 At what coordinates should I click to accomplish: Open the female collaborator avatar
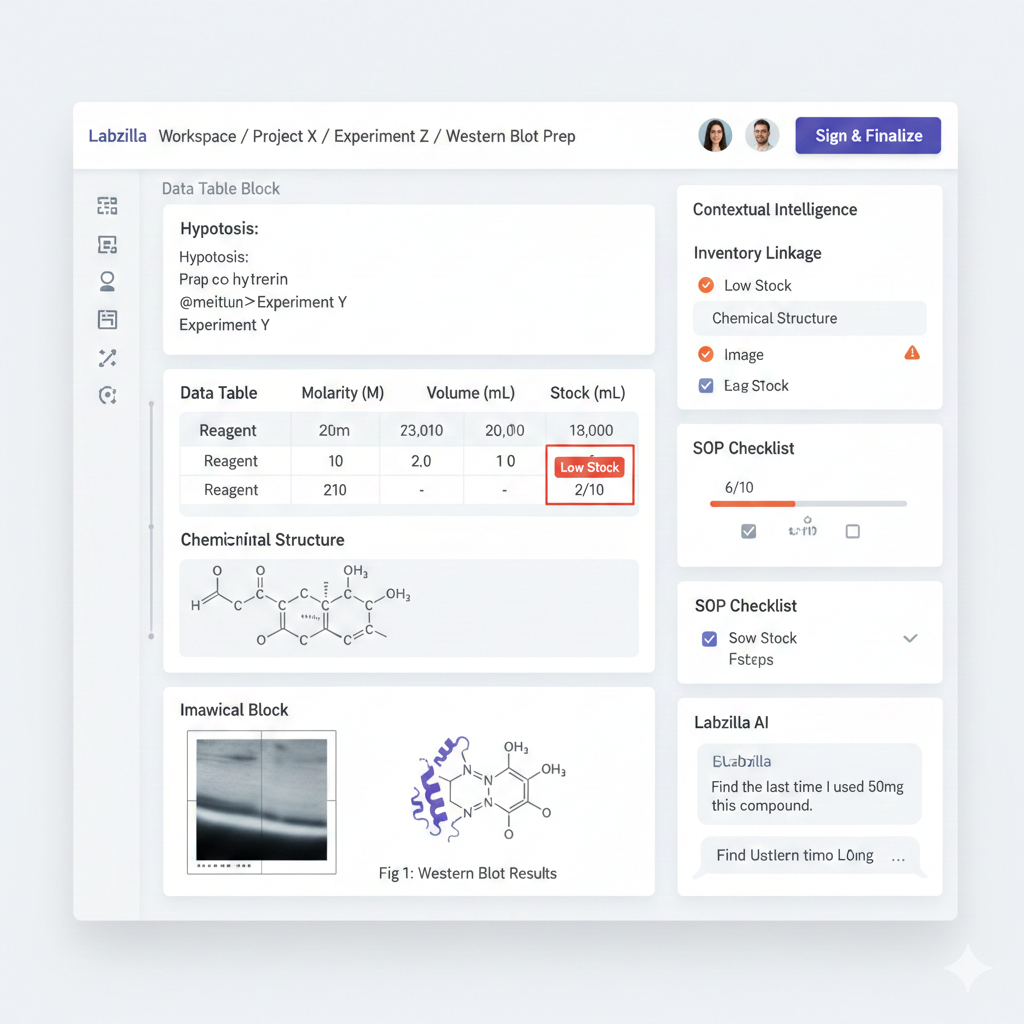pyautogui.click(x=715, y=136)
